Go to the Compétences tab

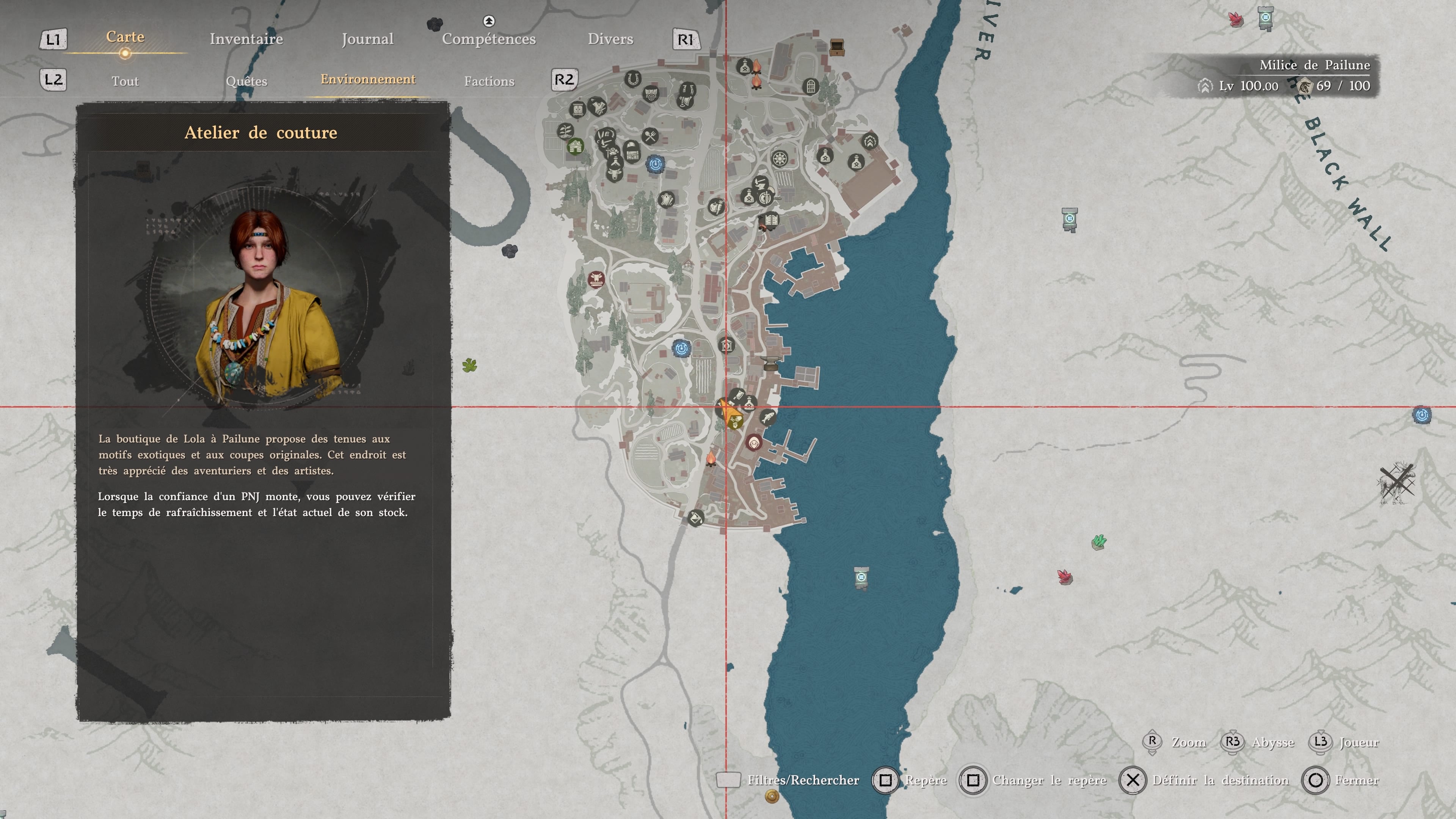tap(489, 39)
